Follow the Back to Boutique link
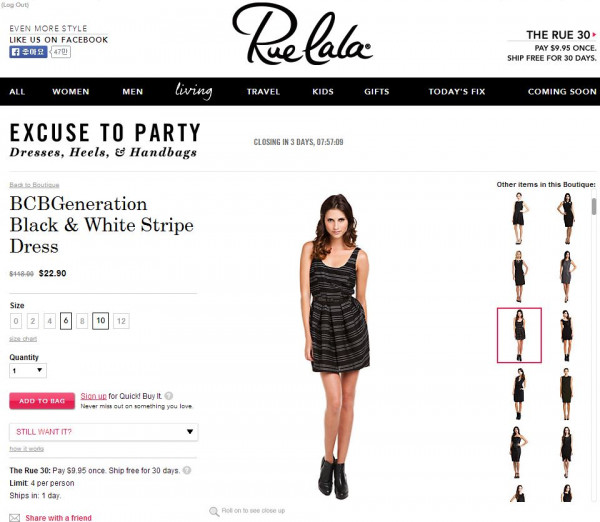 (34, 185)
